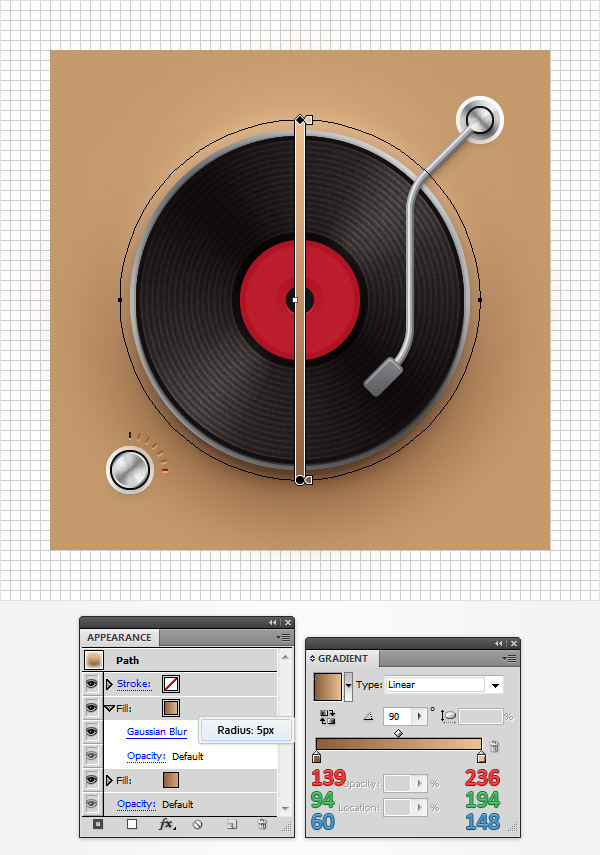The image size is (600, 855).
Task: Click the red record label
Action: [x=299, y=300]
